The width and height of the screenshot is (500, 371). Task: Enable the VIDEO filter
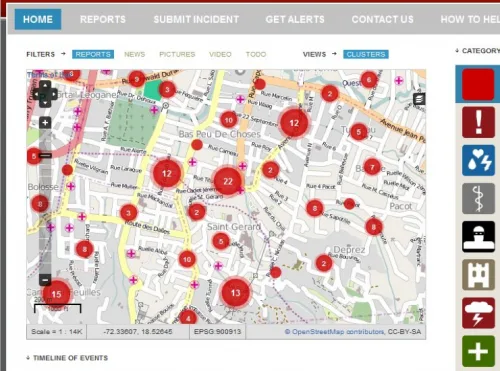click(x=220, y=54)
